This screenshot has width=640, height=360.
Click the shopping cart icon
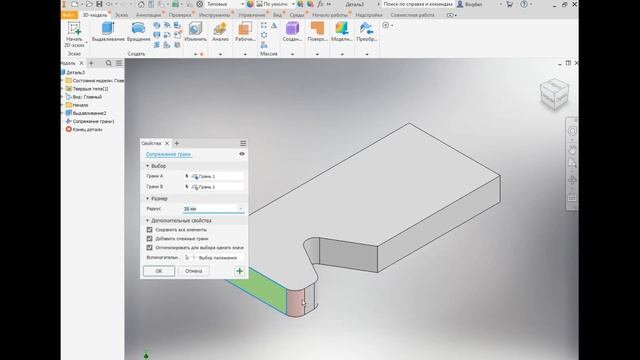click(509, 4)
